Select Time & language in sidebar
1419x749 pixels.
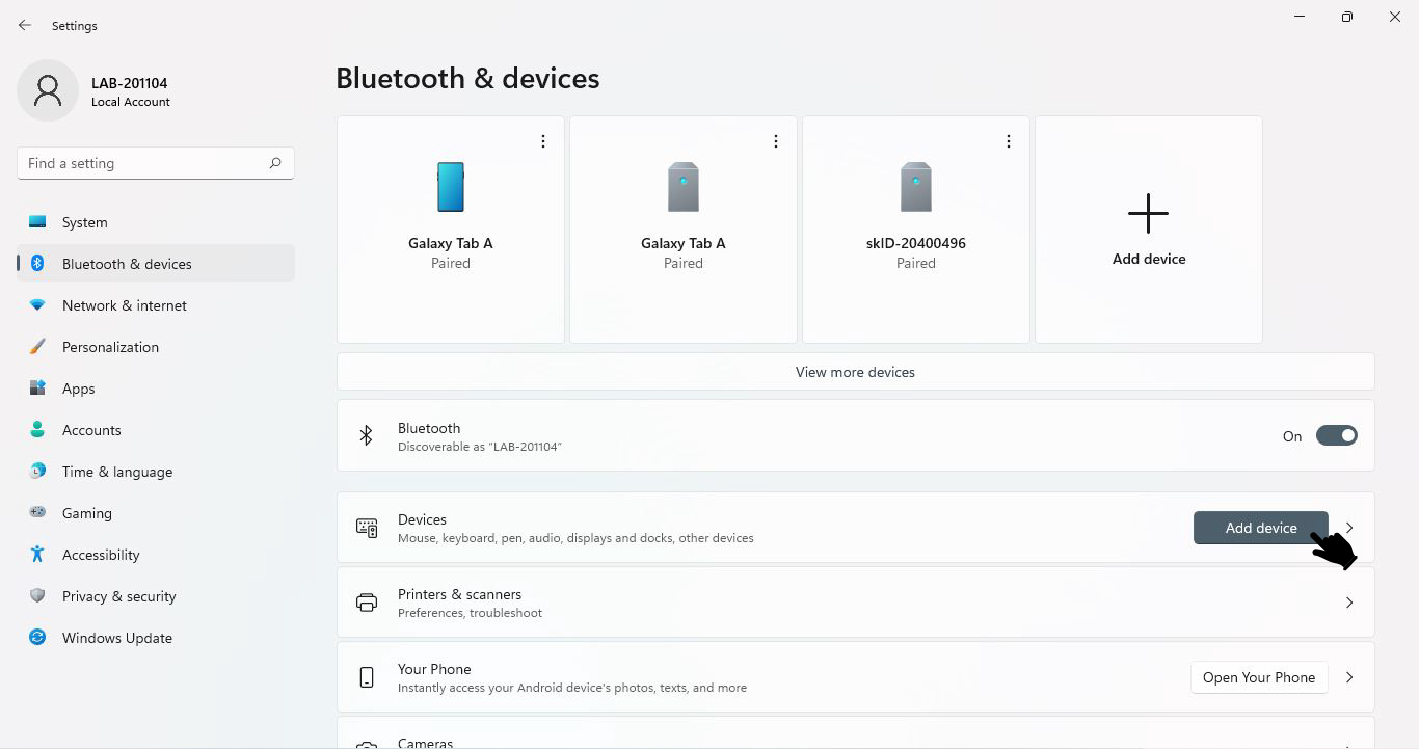click(117, 472)
